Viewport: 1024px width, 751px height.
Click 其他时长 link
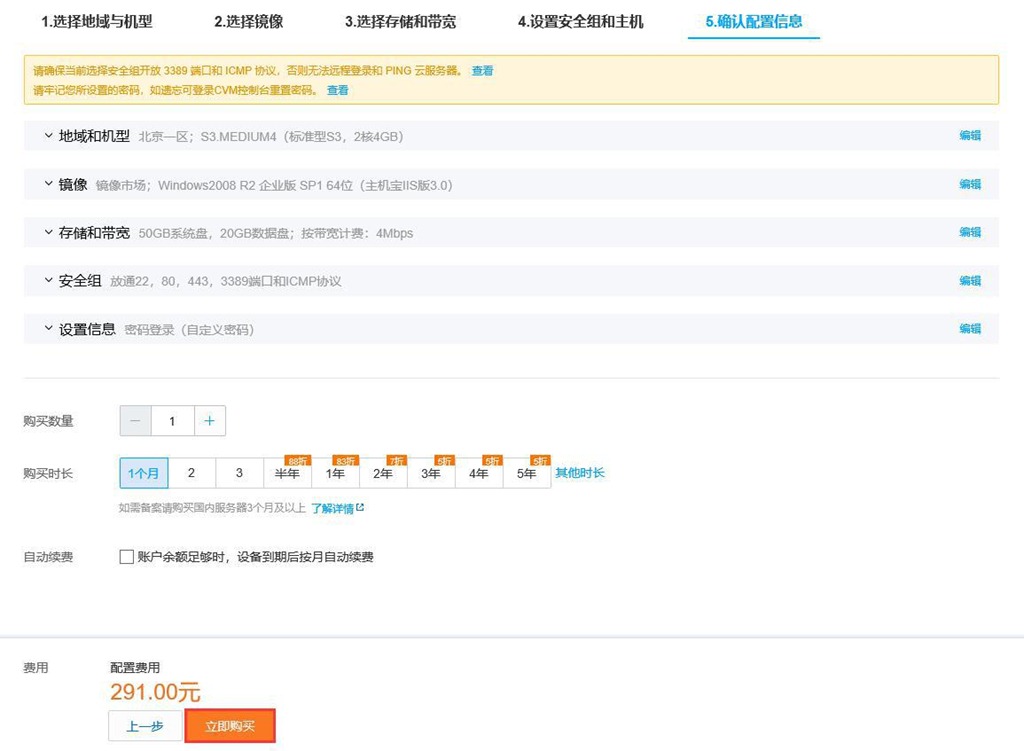tap(580, 473)
